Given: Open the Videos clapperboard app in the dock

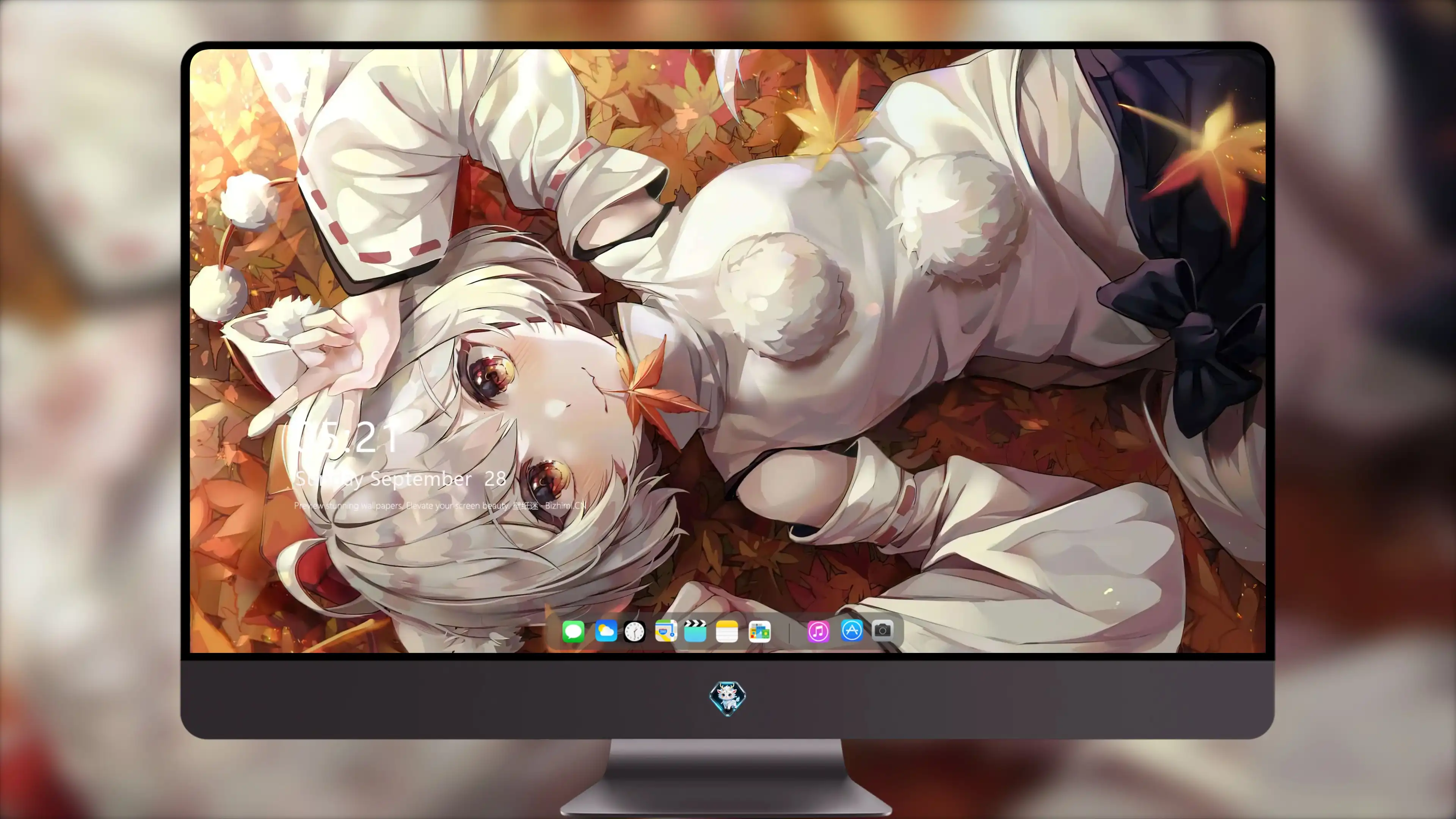Looking at the screenshot, I should pos(695,631).
